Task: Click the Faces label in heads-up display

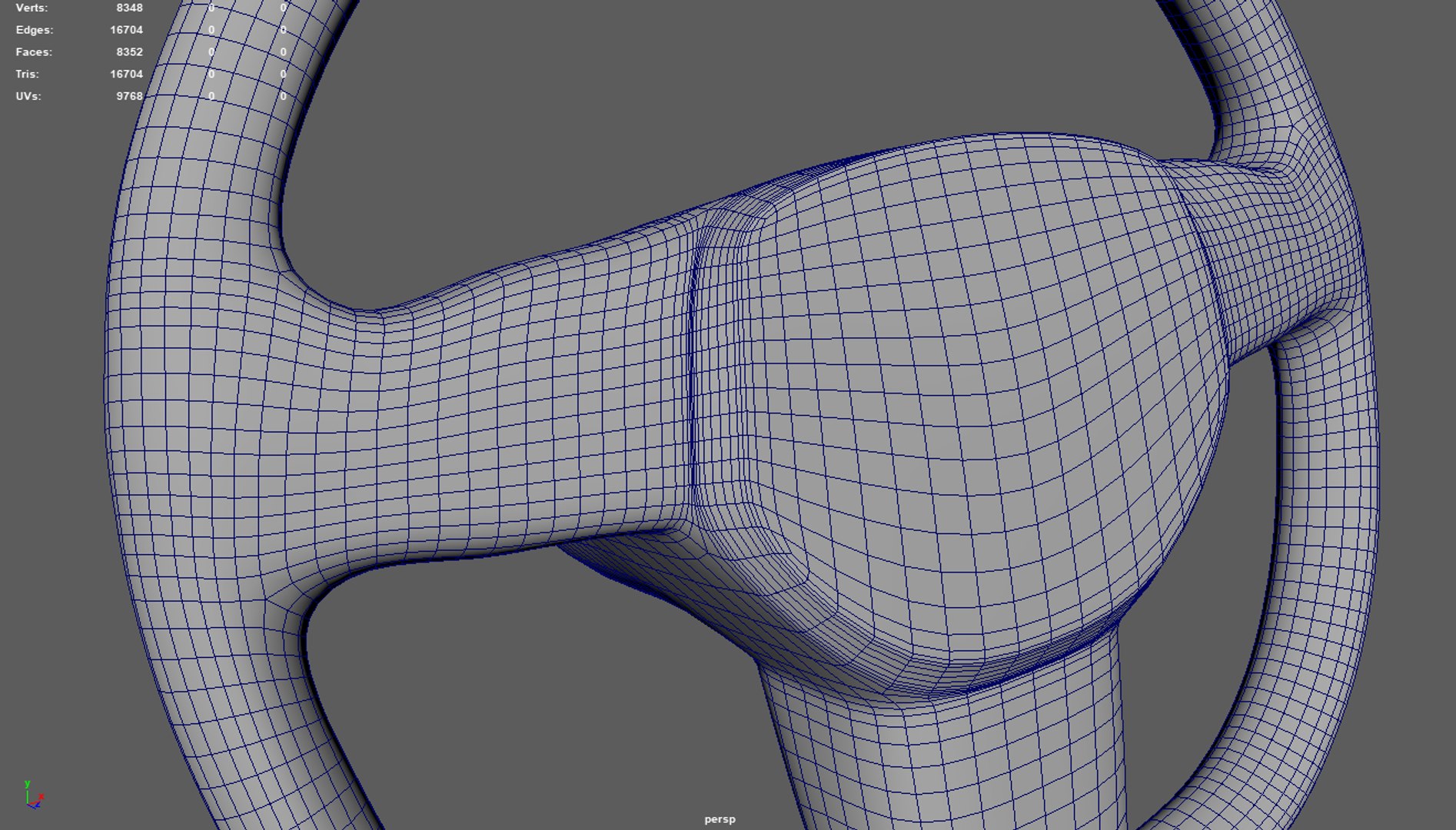Action: pyautogui.click(x=34, y=52)
